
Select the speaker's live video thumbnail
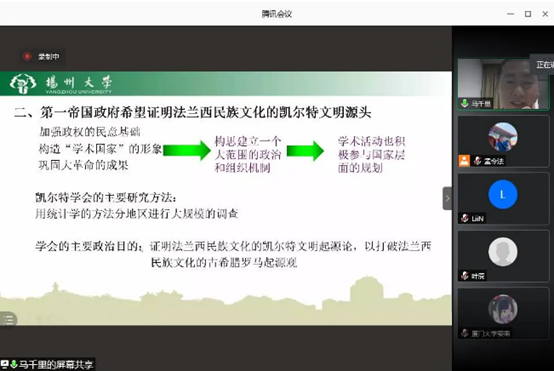[x=503, y=84]
